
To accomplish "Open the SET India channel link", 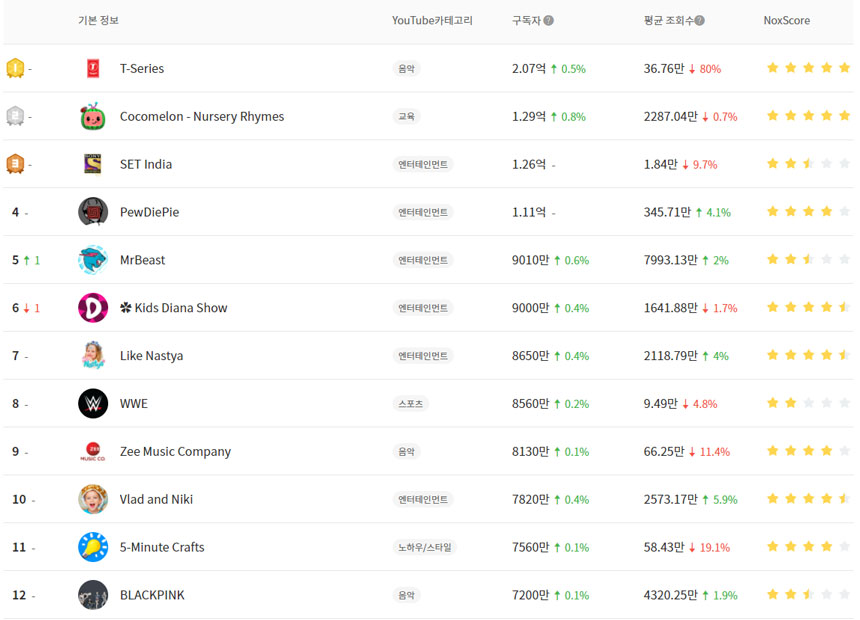I will (x=146, y=164).
